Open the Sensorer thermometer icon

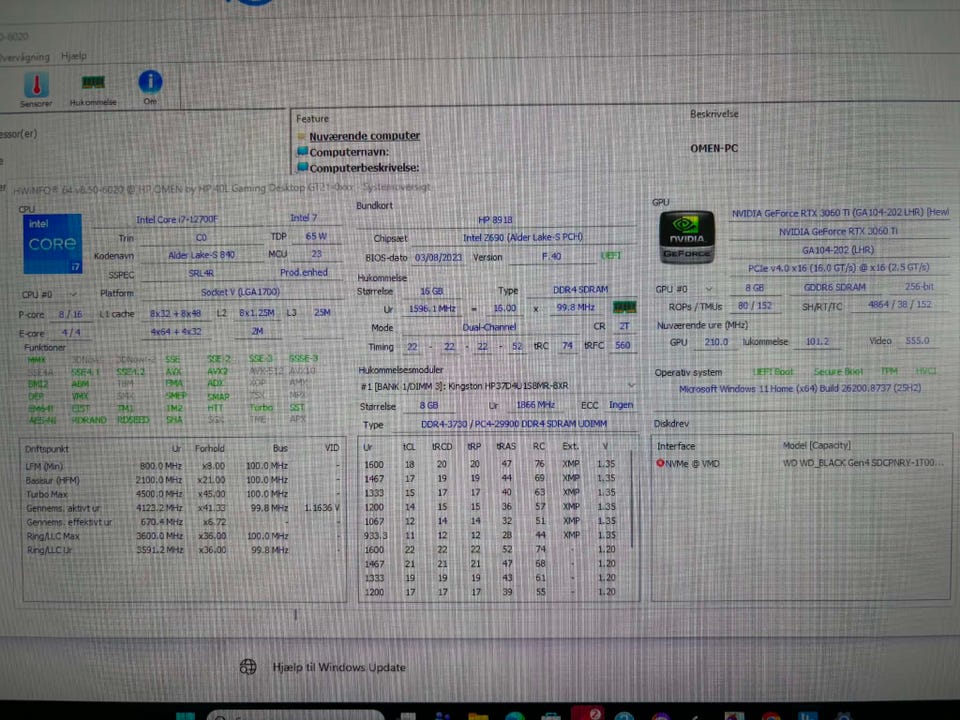coord(36,85)
